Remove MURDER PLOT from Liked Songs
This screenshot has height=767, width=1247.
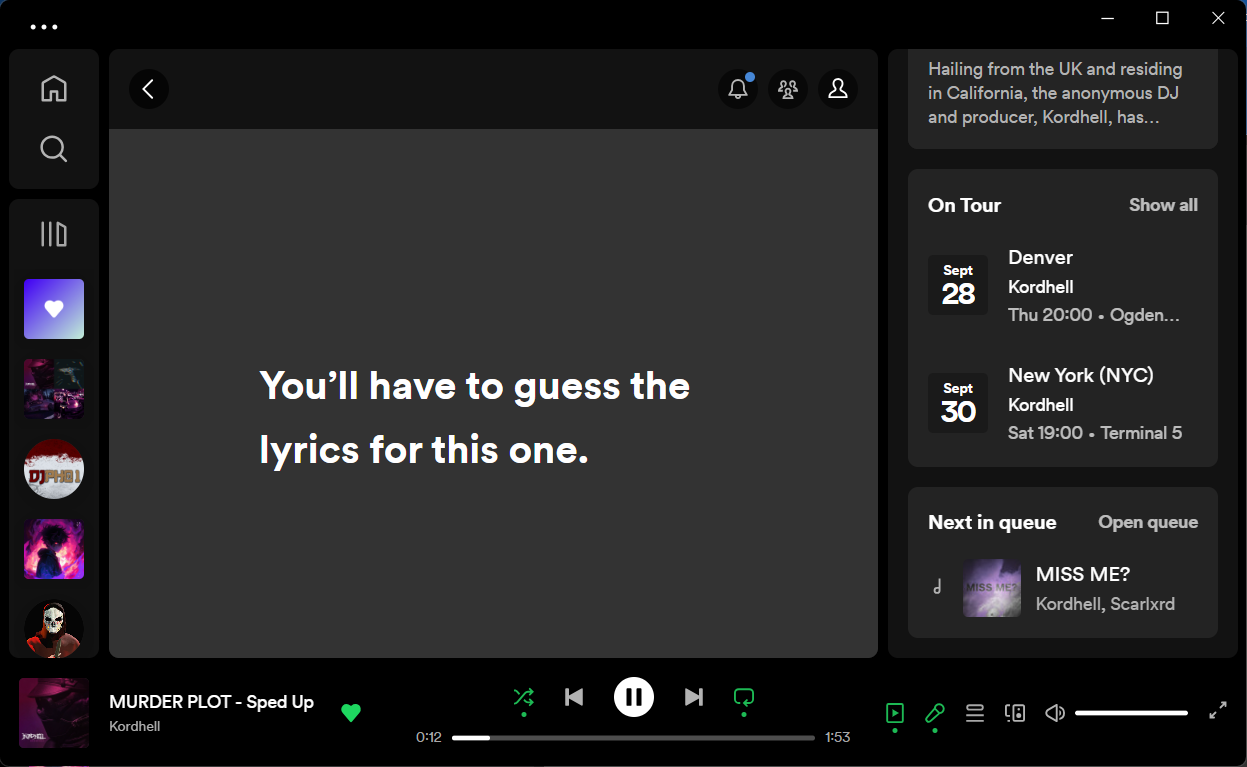[x=350, y=713]
